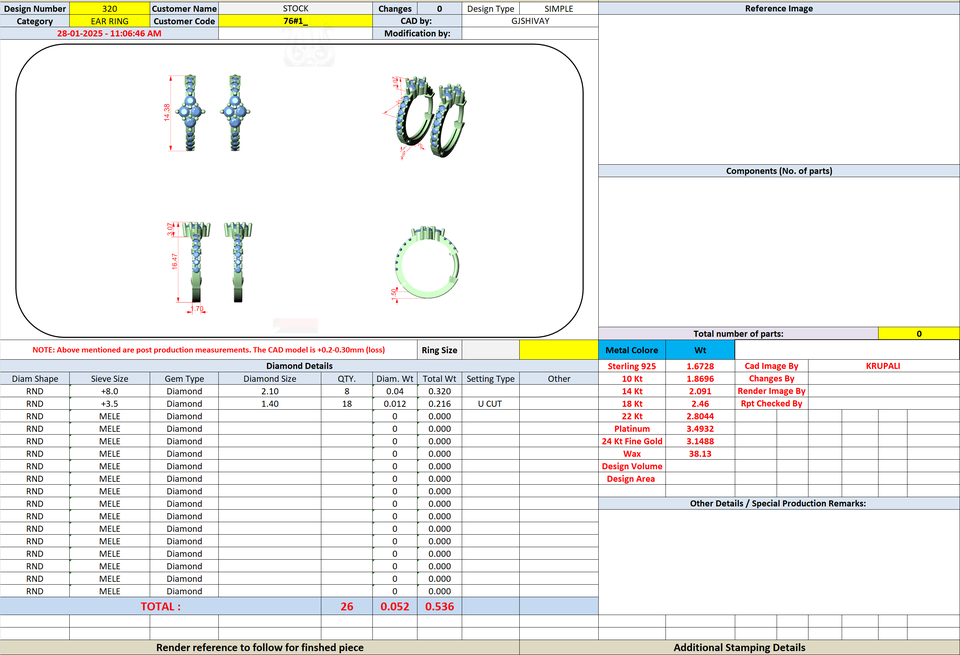The width and height of the screenshot is (960, 655).
Task: Click the blue Wt header cell
Action: (x=700, y=350)
